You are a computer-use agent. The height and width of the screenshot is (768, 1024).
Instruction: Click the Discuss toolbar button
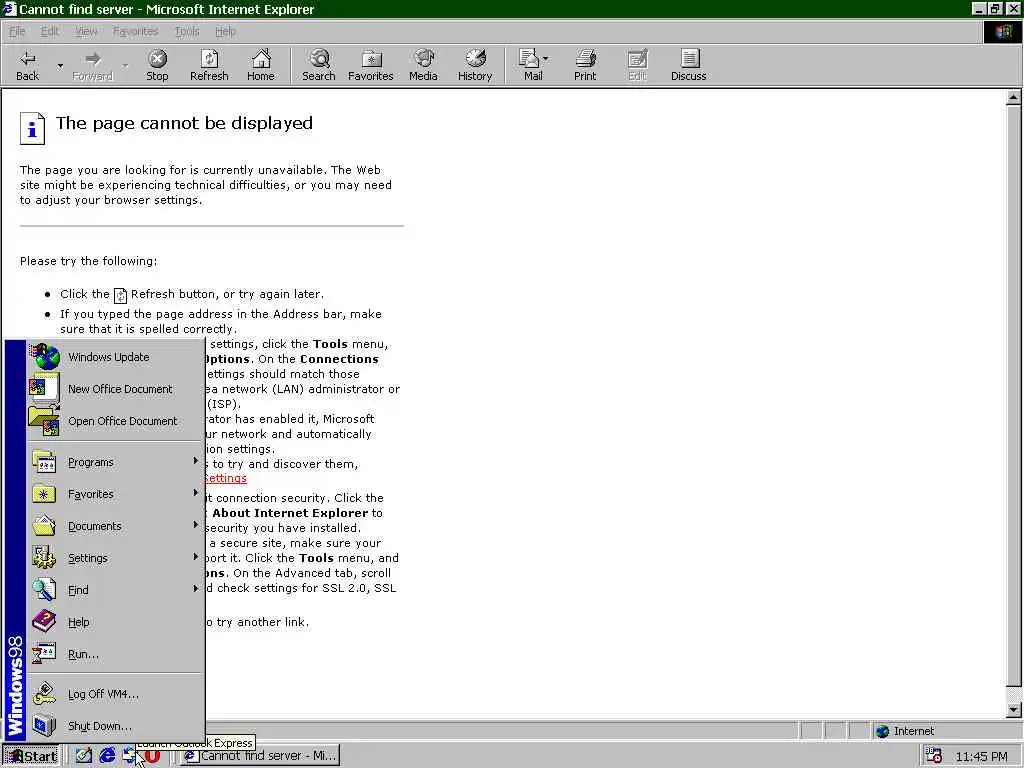pyautogui.click(x=688, y=65)
